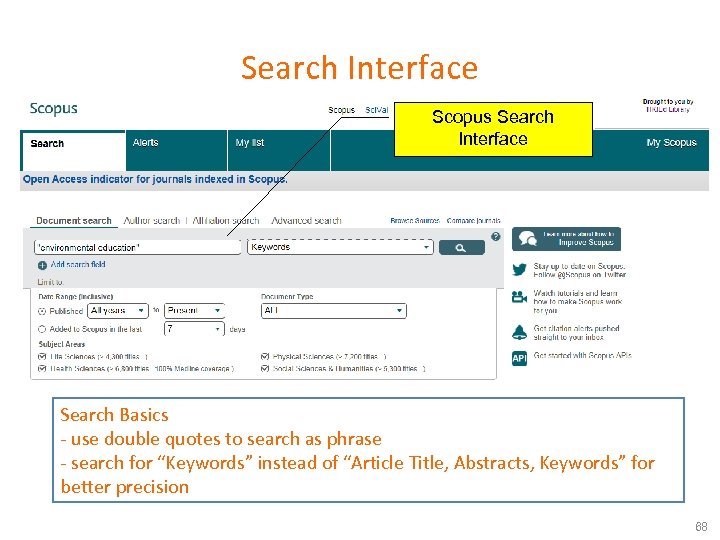Click the Brought to you by library text
The image size is (720, 540).
coord(668,106)
